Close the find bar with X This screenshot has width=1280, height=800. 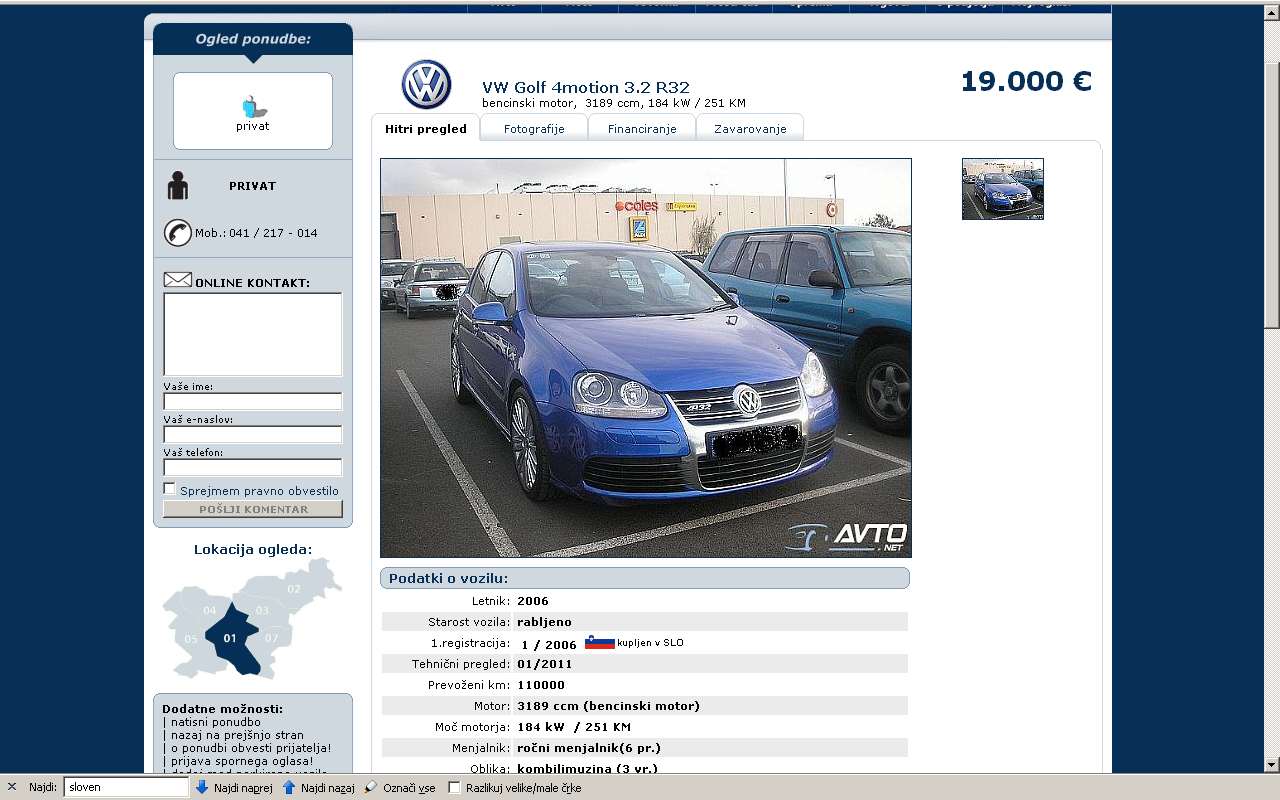(12, 787)
